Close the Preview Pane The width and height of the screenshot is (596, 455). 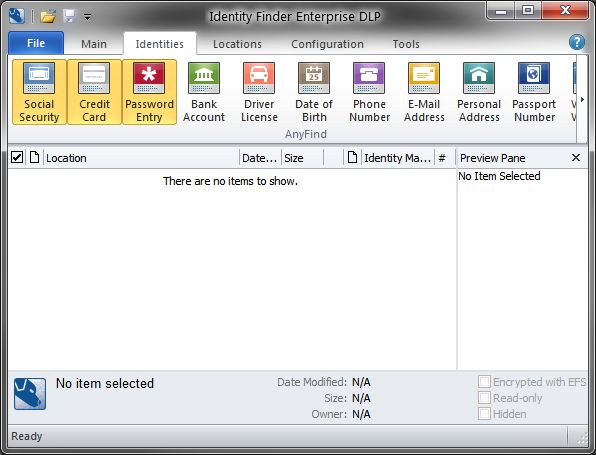576,157
